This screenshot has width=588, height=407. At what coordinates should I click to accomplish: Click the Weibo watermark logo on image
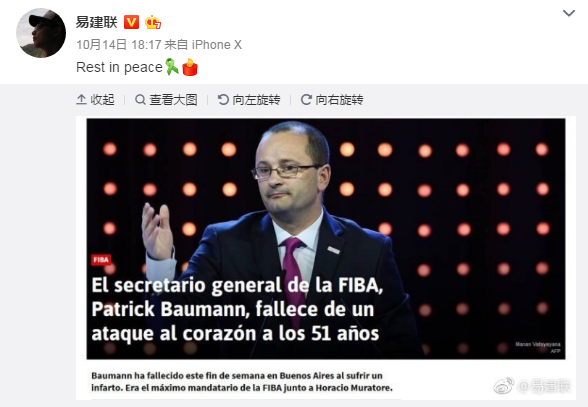[x=504, y=386]
